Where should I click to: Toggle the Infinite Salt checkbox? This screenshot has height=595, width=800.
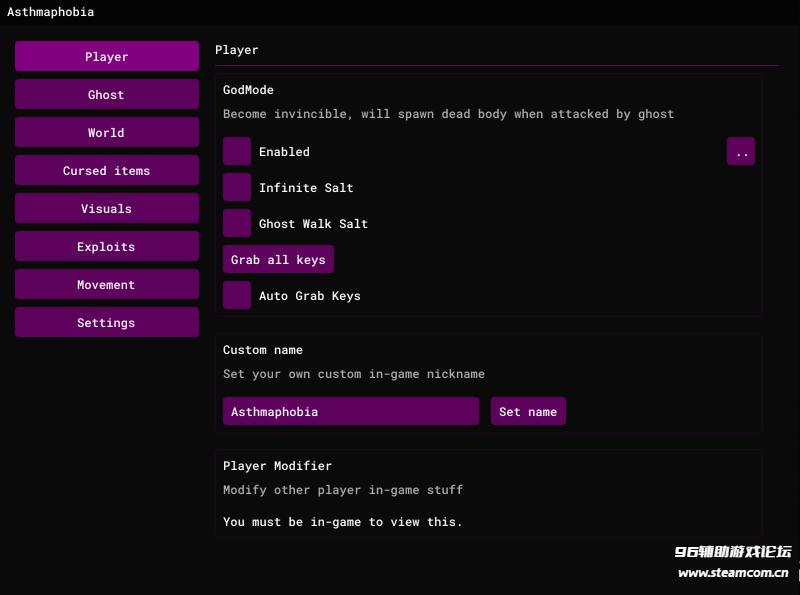click(x=237, y=188)
